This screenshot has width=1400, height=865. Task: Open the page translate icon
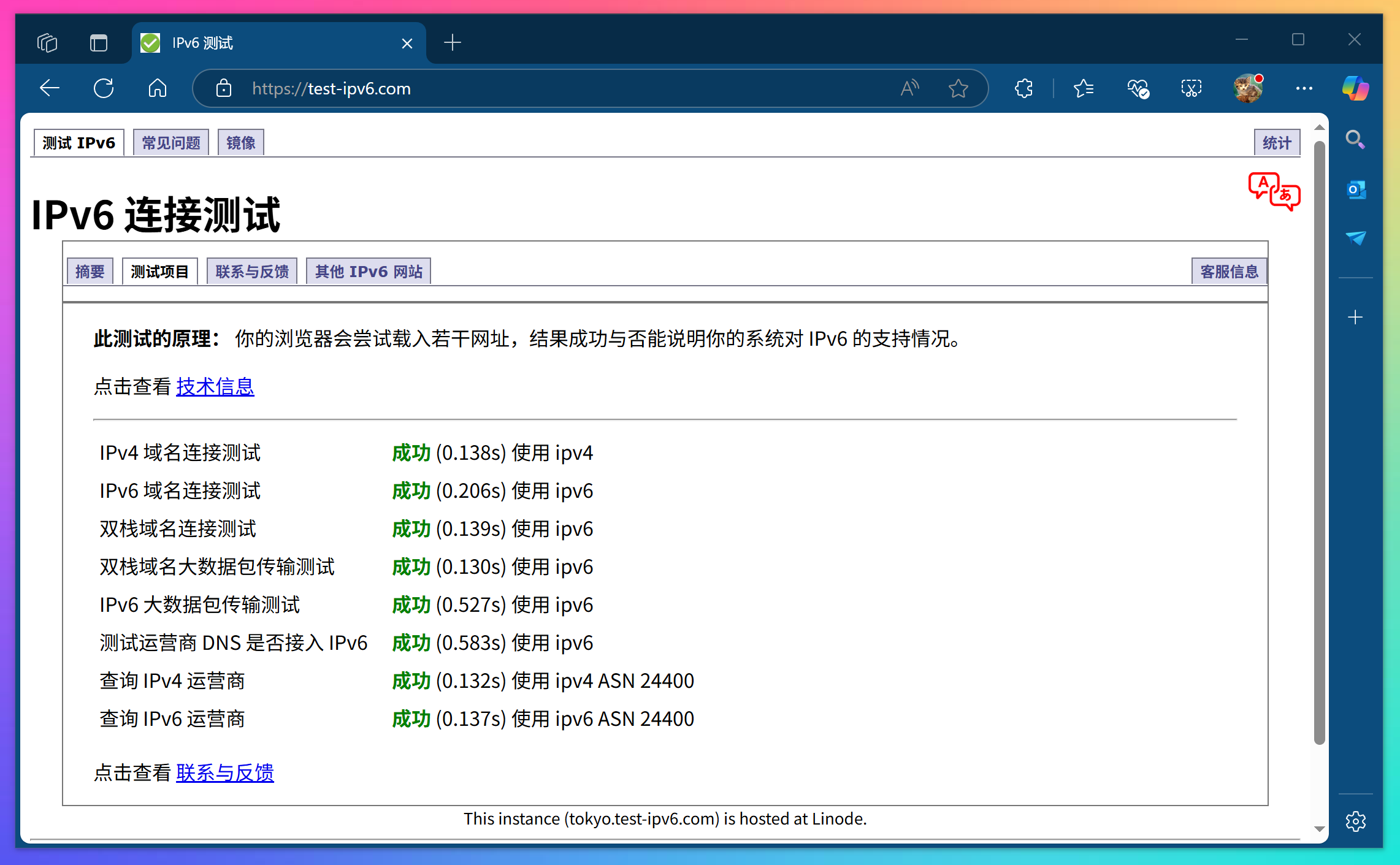[1274, 192]
